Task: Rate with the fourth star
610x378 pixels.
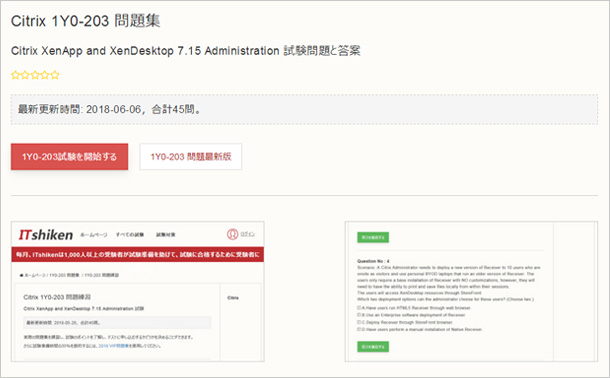Action: pyautogui.click(x=45, y=75)
